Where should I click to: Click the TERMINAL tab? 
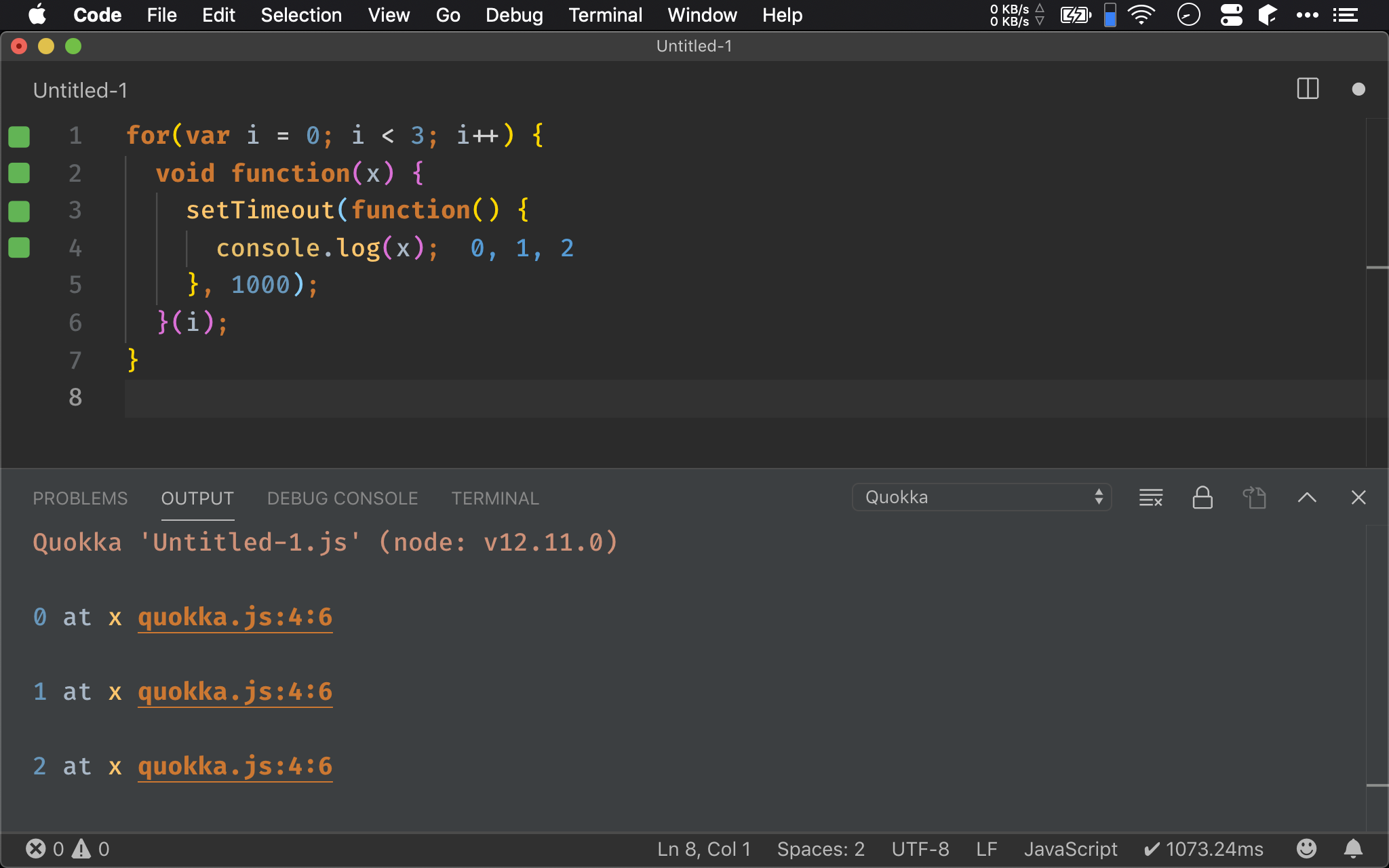click(x=495, y=498)
